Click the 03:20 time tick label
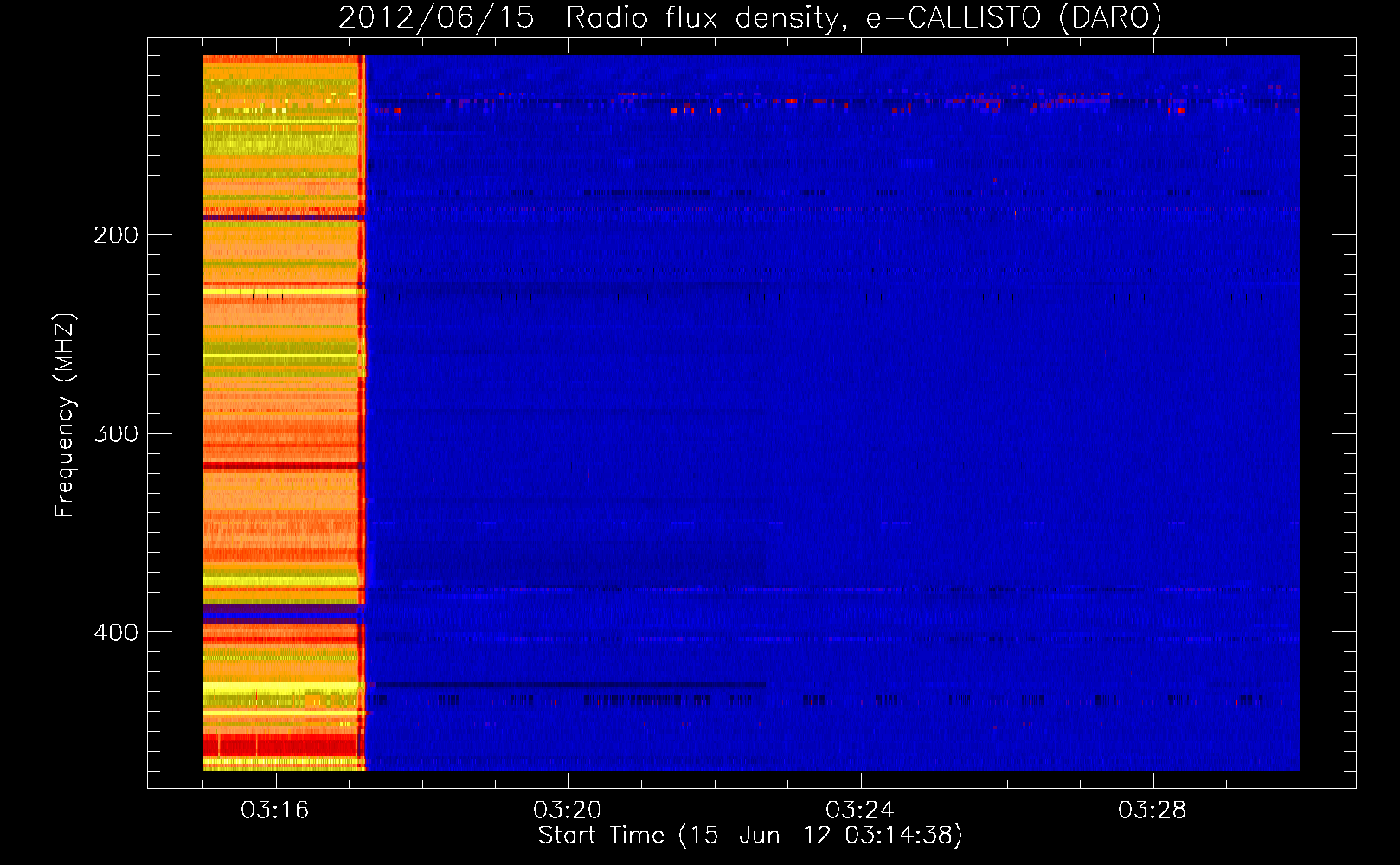1400x865 pixels. pos(568,811)
